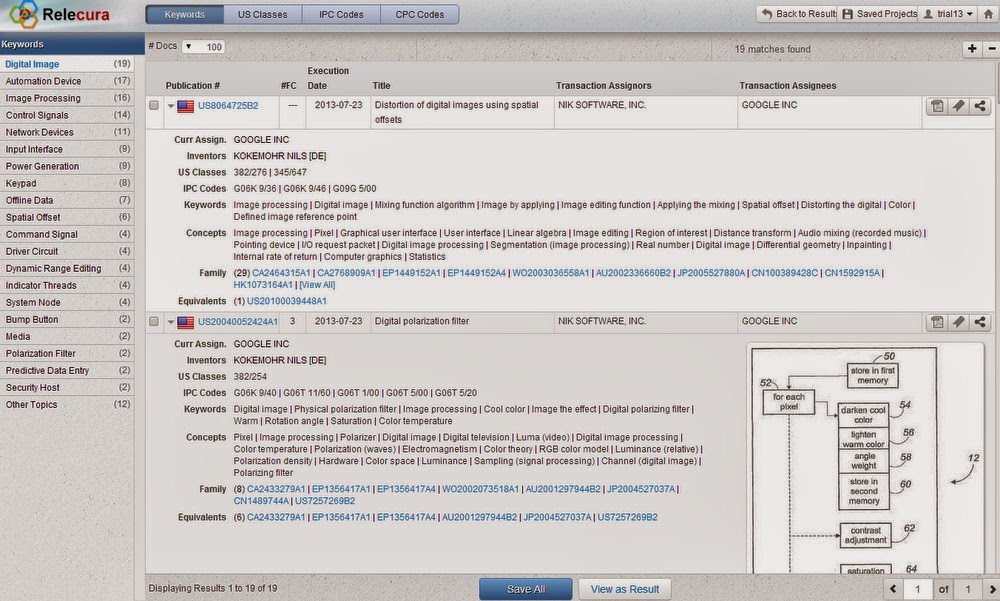Viewport: 1000px width, 601px height.
Task: Select checkbox for US8064725B2
Action: click(x=154, y=105)
